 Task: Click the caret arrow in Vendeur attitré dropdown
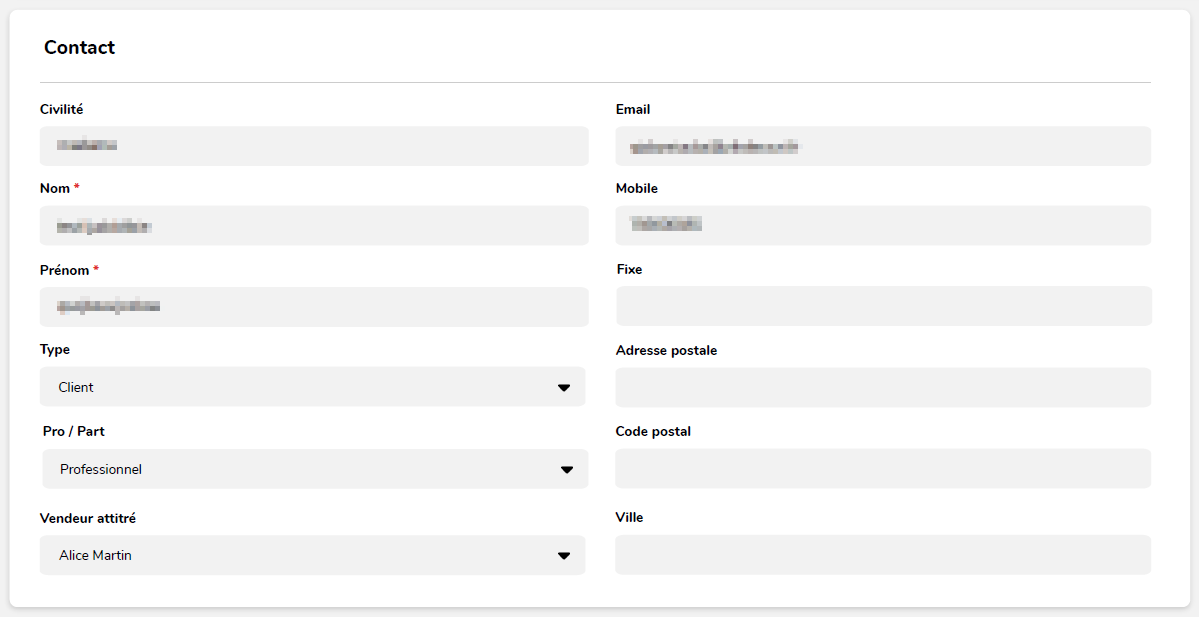point(564,556)
